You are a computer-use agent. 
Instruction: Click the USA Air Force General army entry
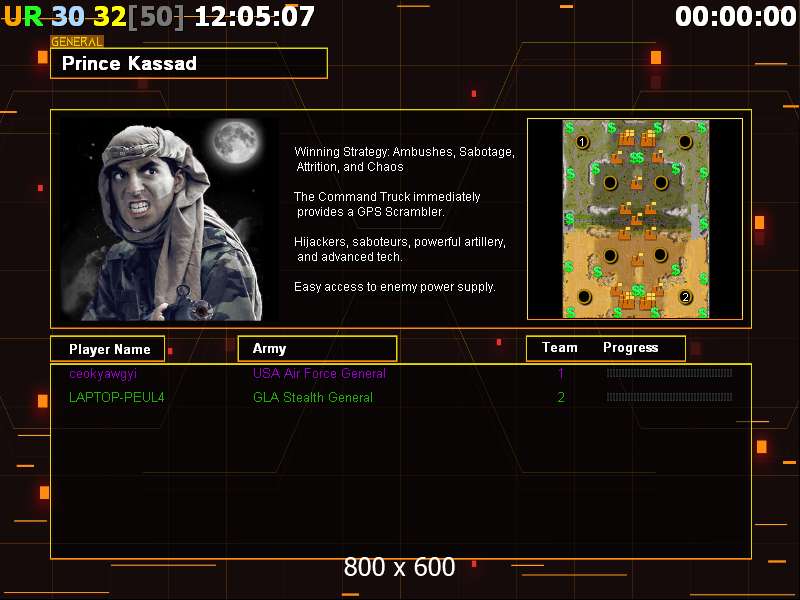(x=319, y=373)
